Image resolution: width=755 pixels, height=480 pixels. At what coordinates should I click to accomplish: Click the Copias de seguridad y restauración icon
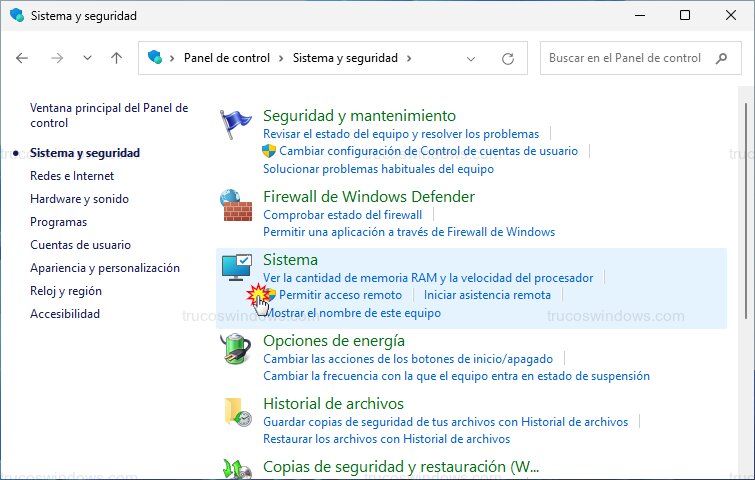tap(237, 469)
